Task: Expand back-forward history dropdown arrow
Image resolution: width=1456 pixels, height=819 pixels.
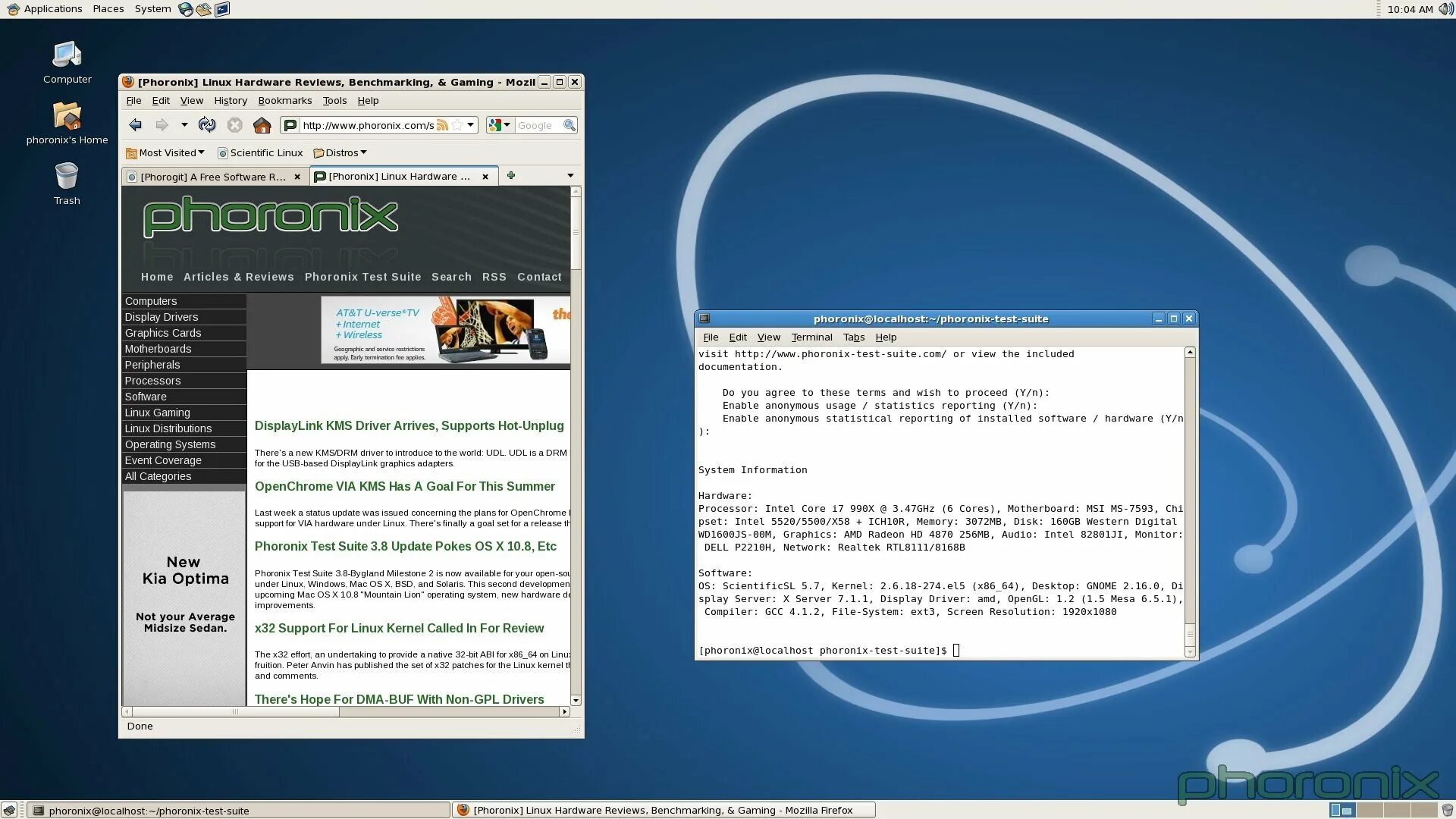Action: click(184, 125)
